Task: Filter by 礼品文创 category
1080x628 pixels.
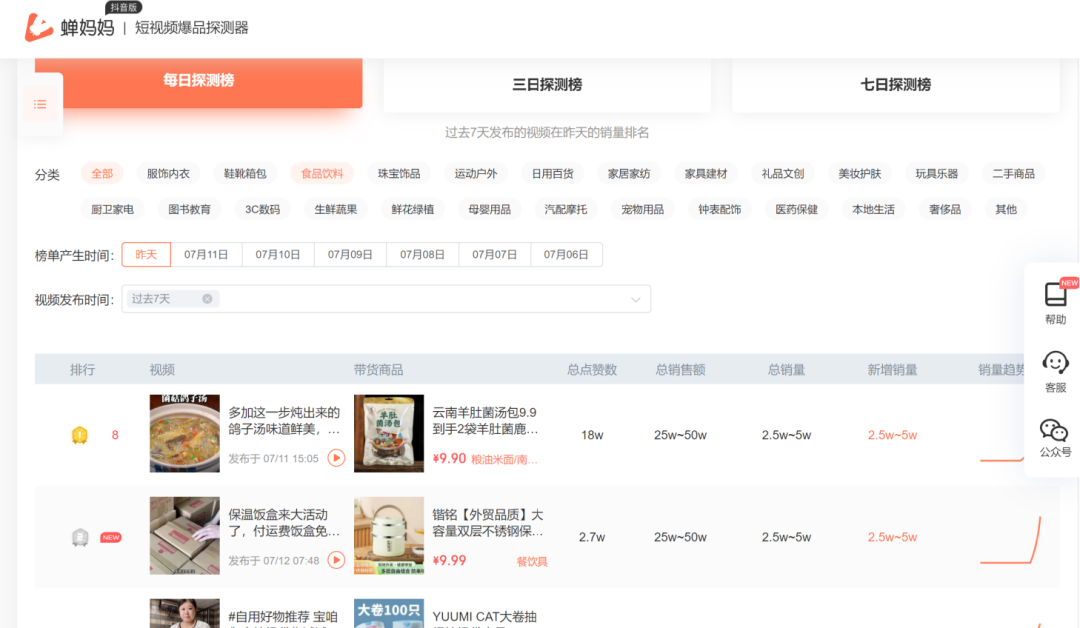Action: tap(782, 174)
